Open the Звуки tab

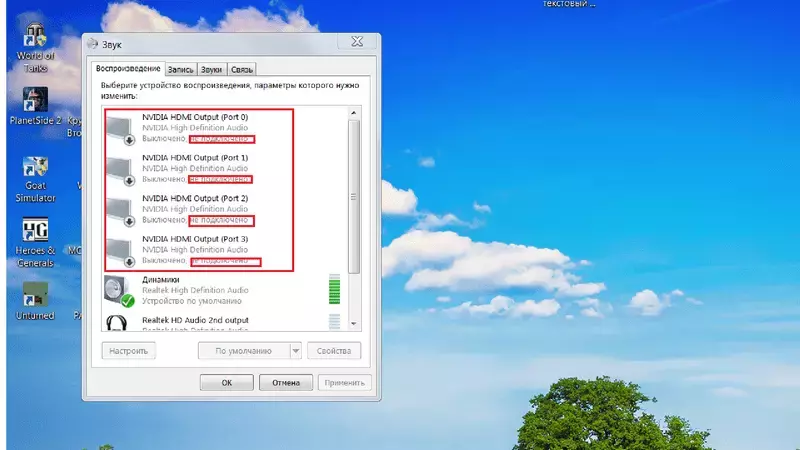[x=212, y=69]
